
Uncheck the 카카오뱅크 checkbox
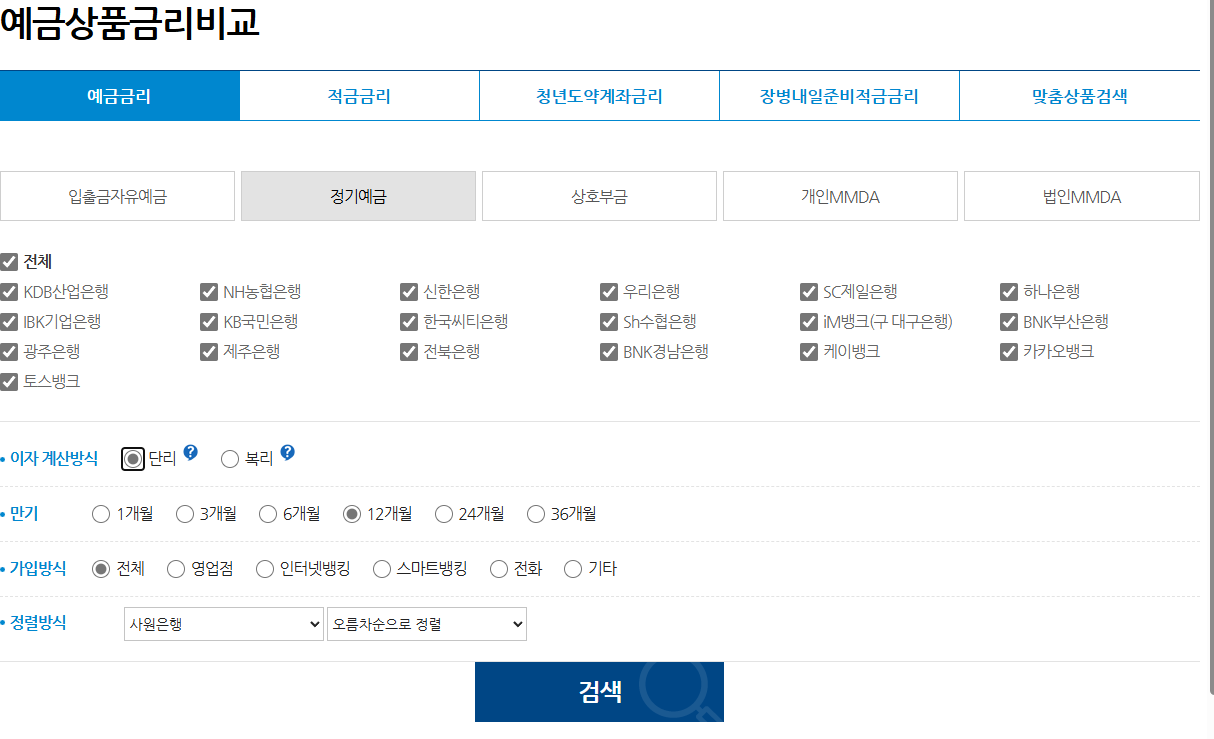tap(1009, 351)
